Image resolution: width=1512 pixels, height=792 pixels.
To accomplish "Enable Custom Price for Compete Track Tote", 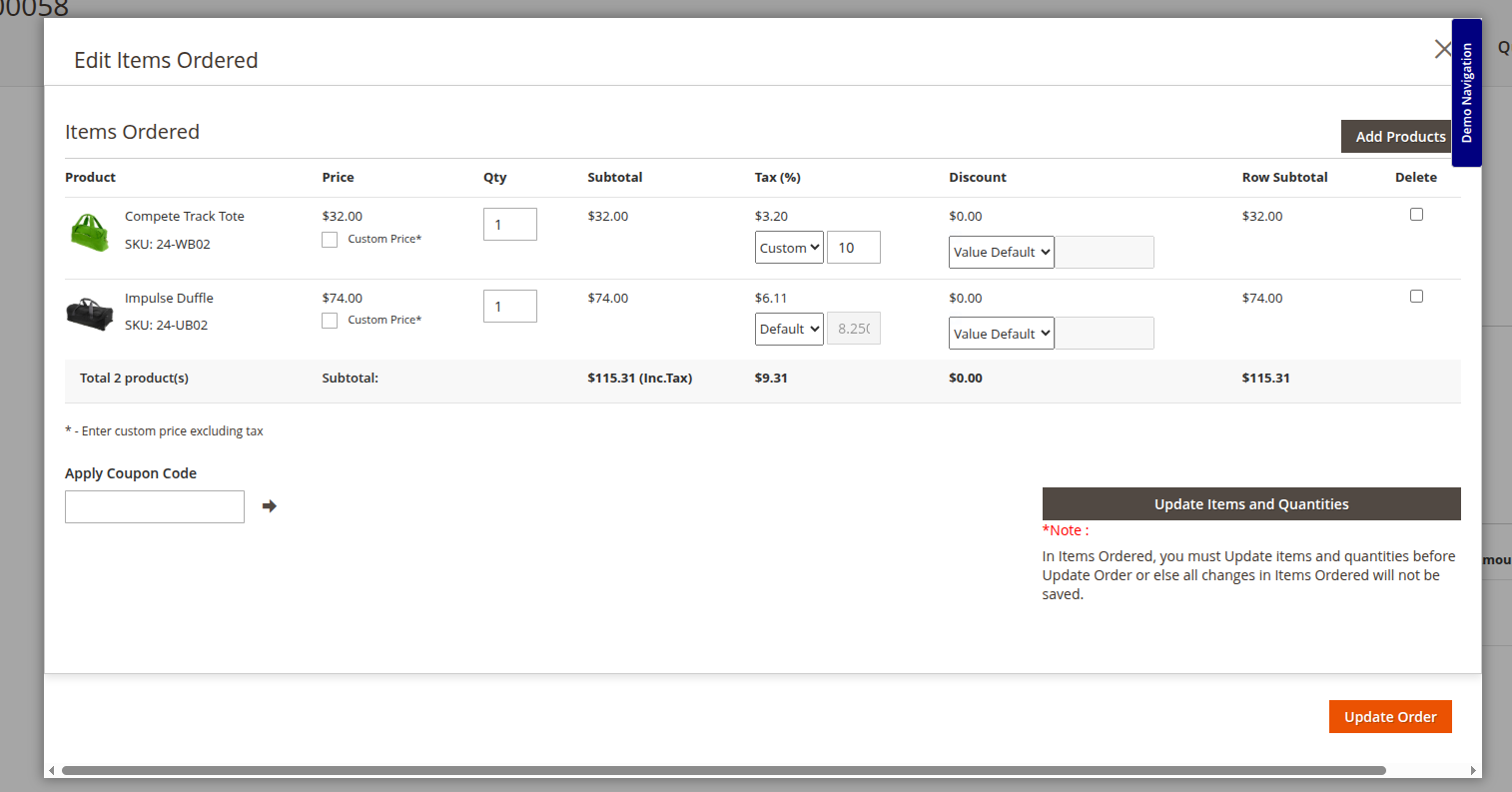I will pyautogui.click(x=330, y=240).
